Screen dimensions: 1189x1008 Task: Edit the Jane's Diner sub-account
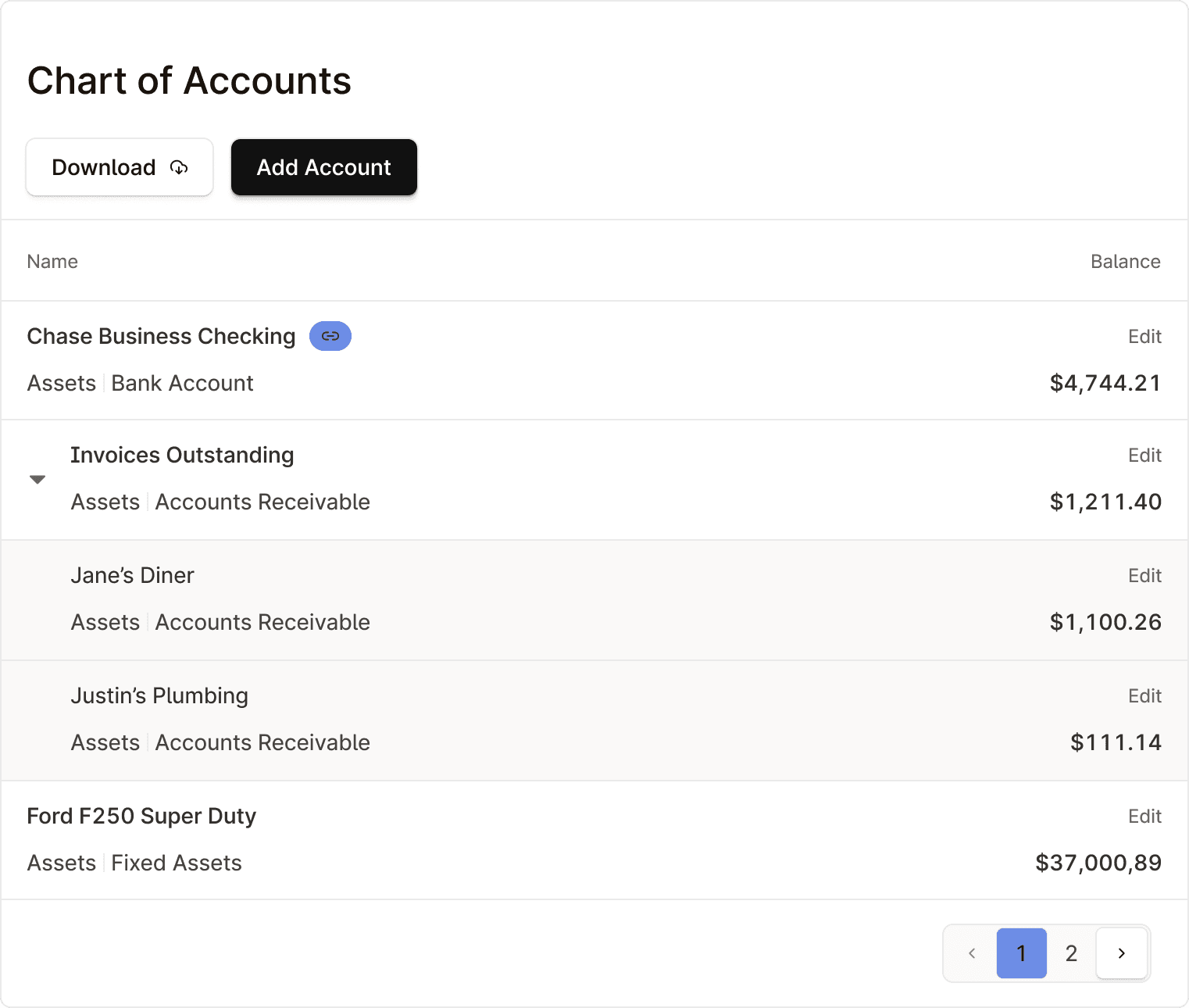1144,575
